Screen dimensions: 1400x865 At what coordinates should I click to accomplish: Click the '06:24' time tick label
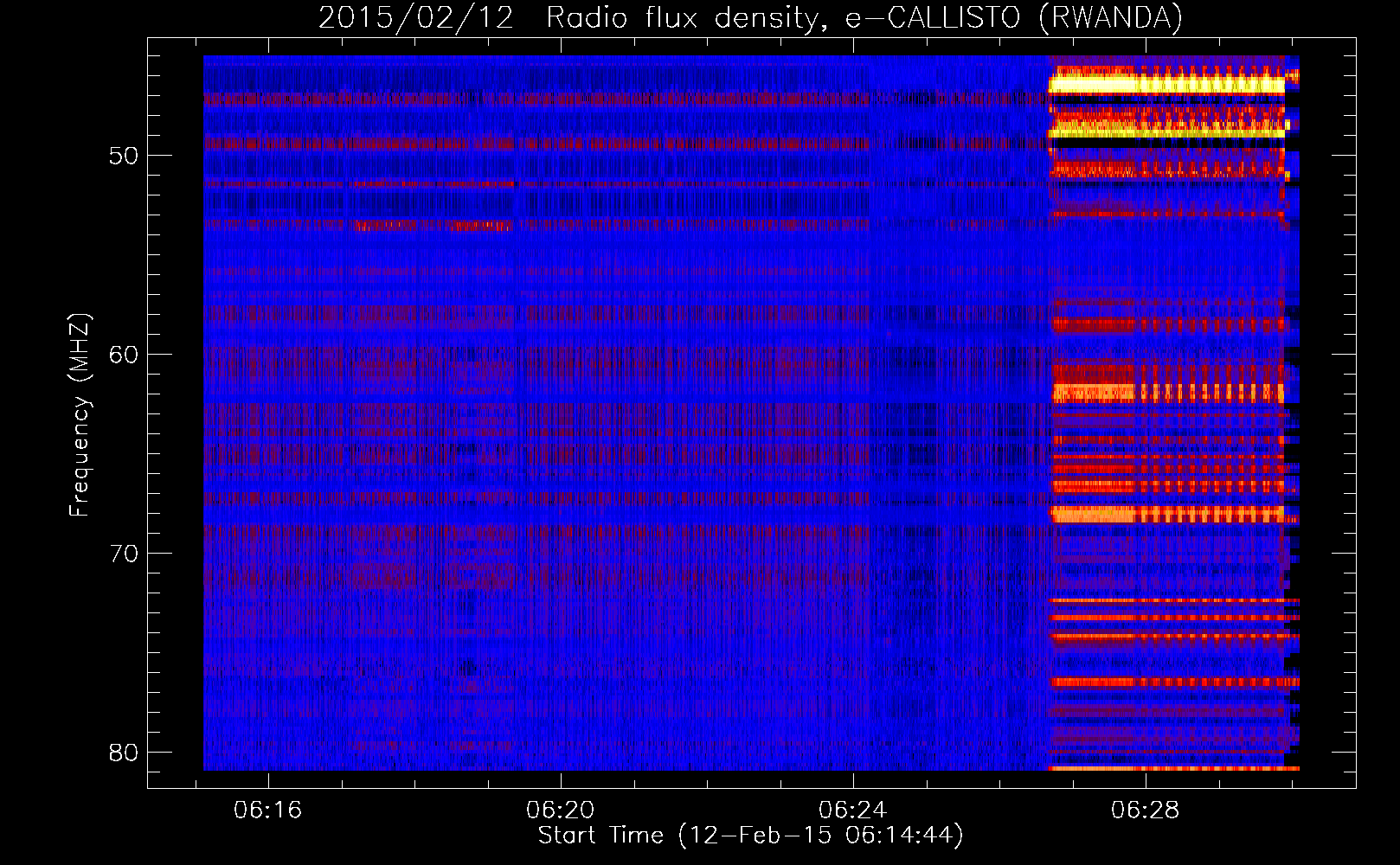pyautogui.click(x=853, y=810)
